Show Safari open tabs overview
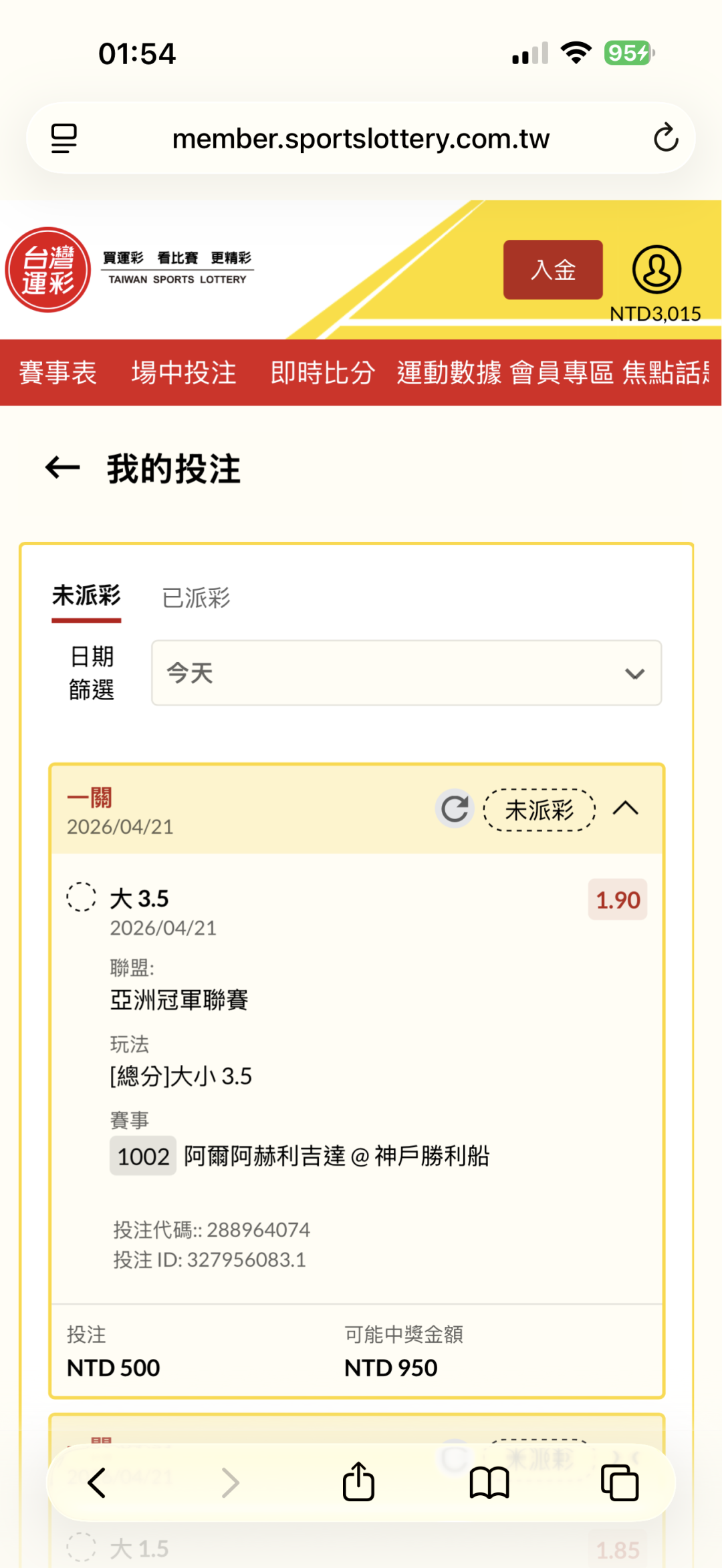The width and height of the screenshot is (722, 1568). 620,1483
